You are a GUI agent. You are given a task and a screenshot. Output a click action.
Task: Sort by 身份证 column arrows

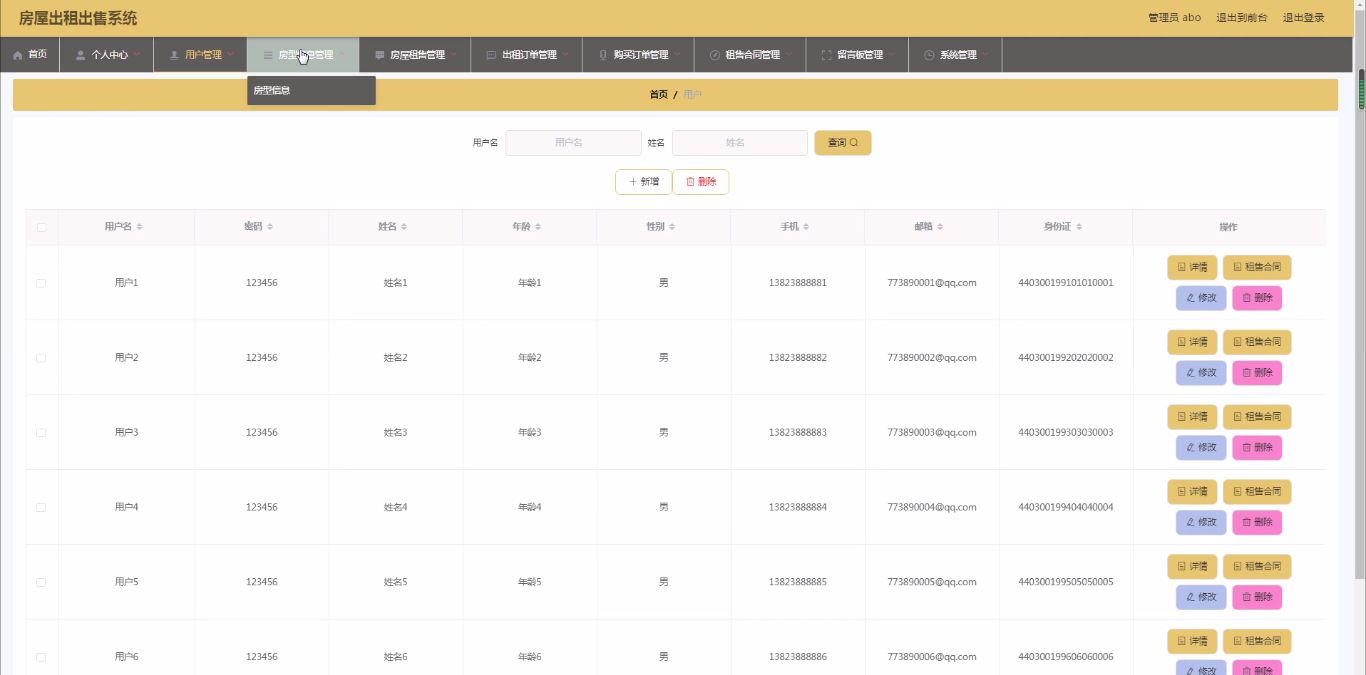click(1079, 227)
